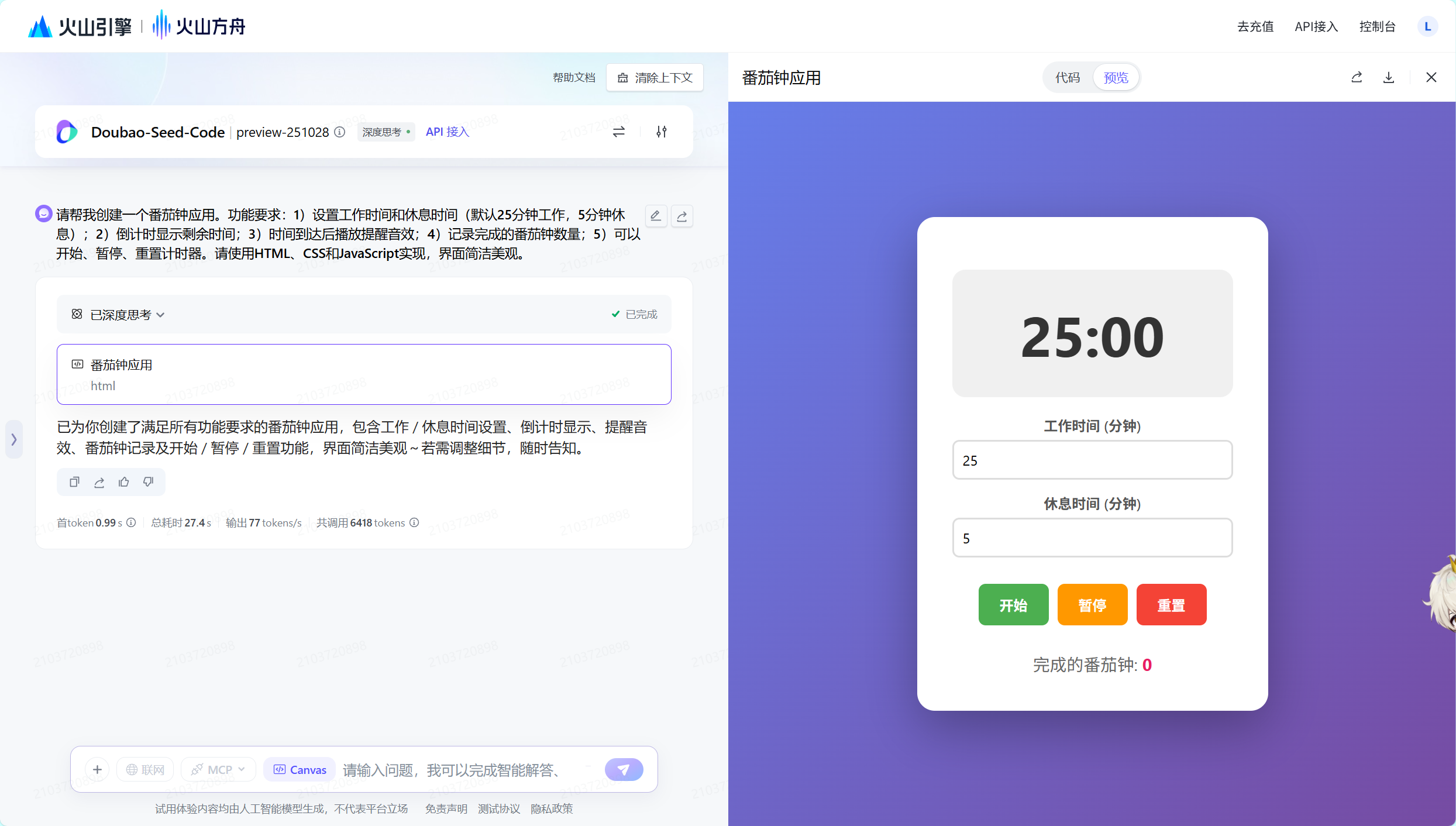The height and width of the screenshot is (826, 1456).
Task: Click the share icon in preview header
Action: click(1357, 77)
